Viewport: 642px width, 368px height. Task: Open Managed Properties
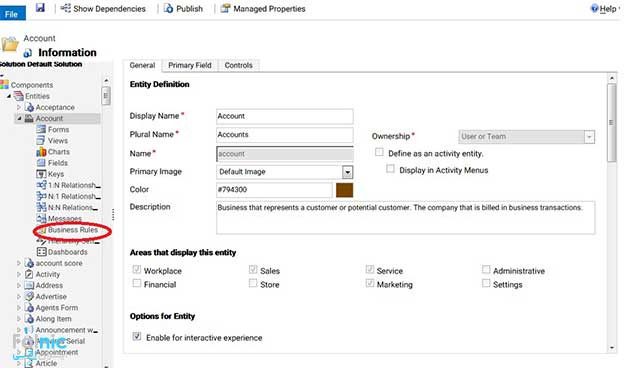click(x=263, y=9)
